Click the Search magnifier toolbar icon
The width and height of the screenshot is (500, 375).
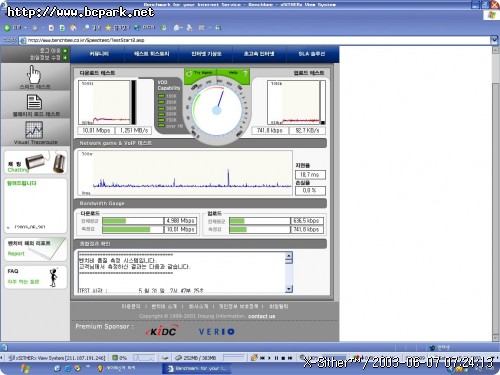click(86, 28)
